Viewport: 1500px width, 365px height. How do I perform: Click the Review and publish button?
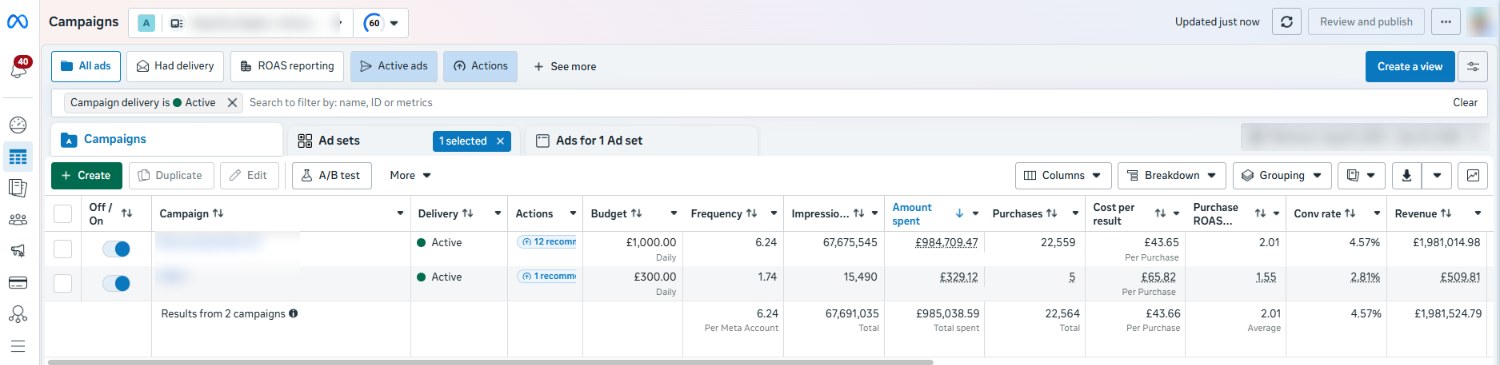pos(1366,21)
